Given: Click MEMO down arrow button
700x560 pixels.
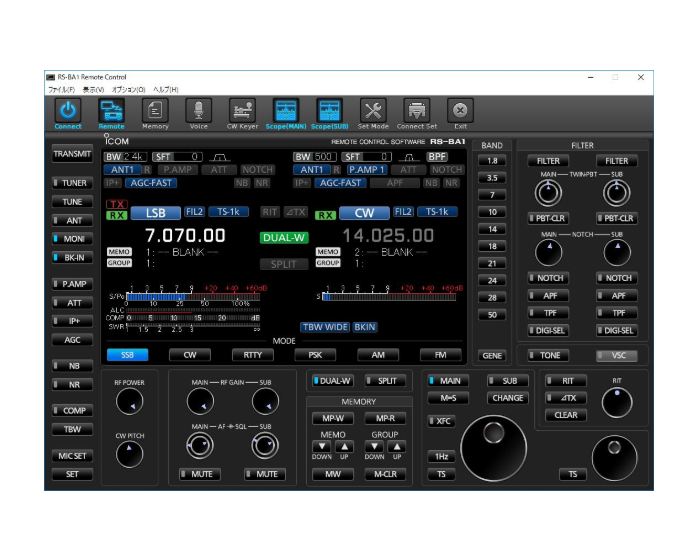Looking at the screenshot, I should pyautogui.click(x=321, y=446).
